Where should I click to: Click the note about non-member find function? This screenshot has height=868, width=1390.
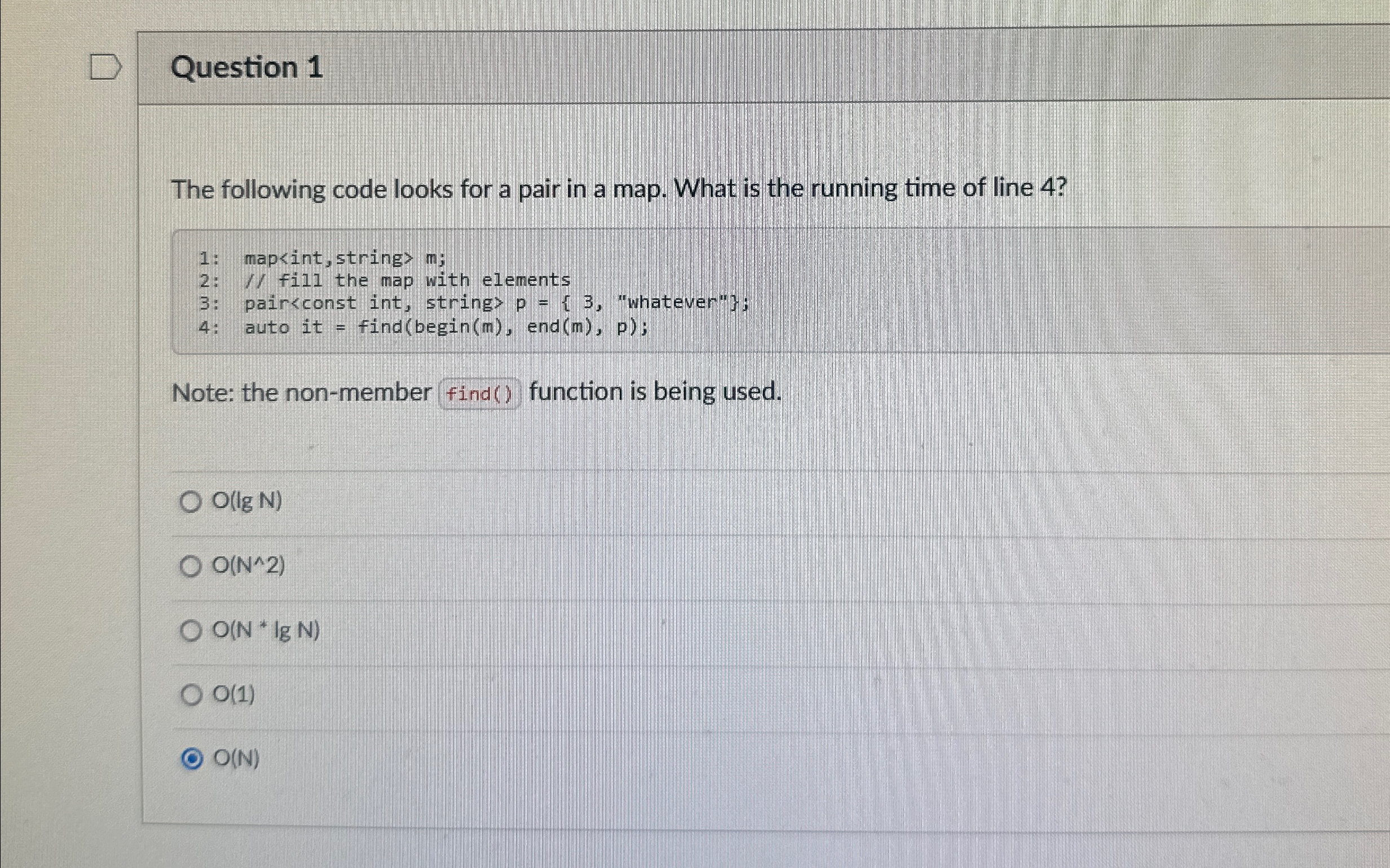[476, 392]
